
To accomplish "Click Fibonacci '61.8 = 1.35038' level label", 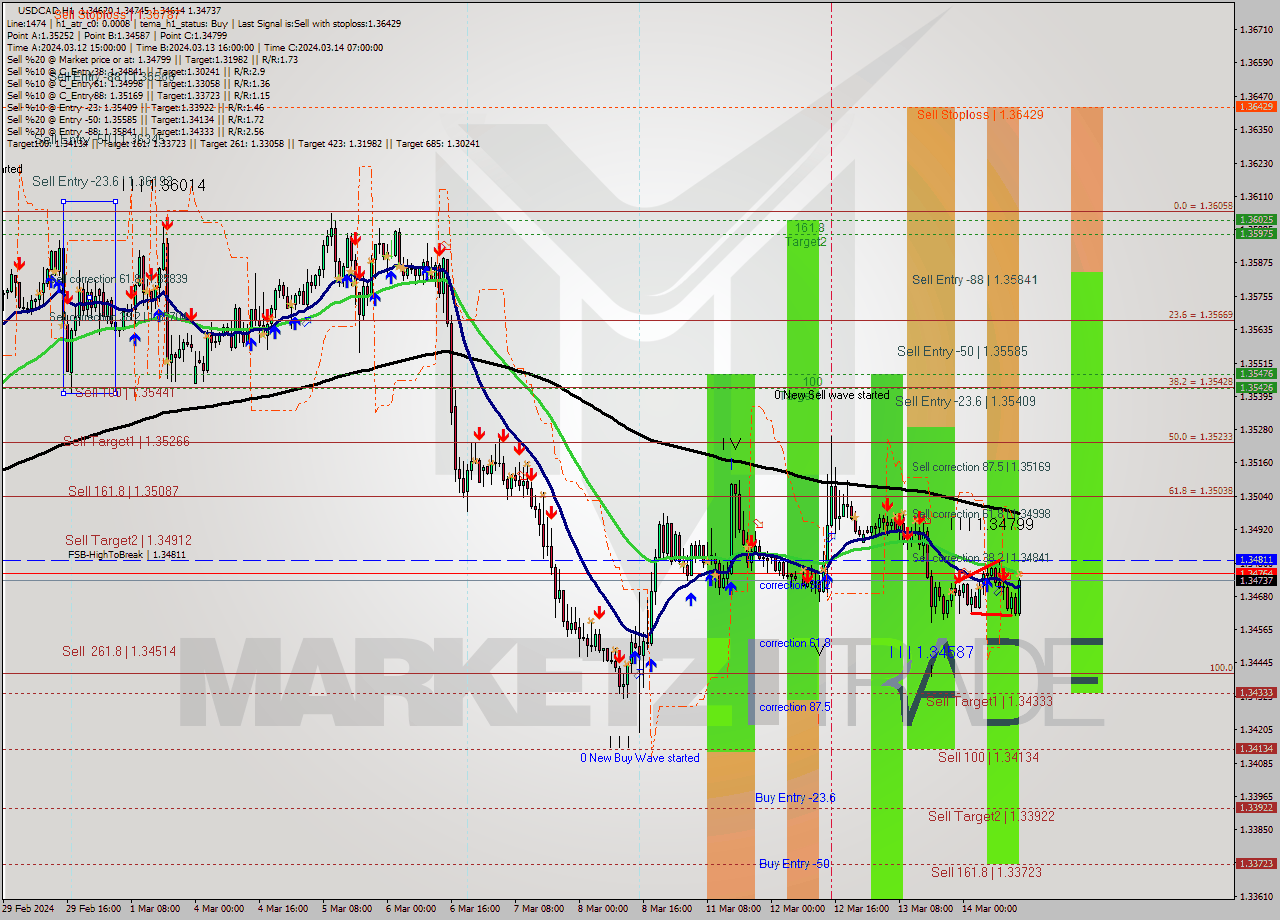I will pos(1201,491).
